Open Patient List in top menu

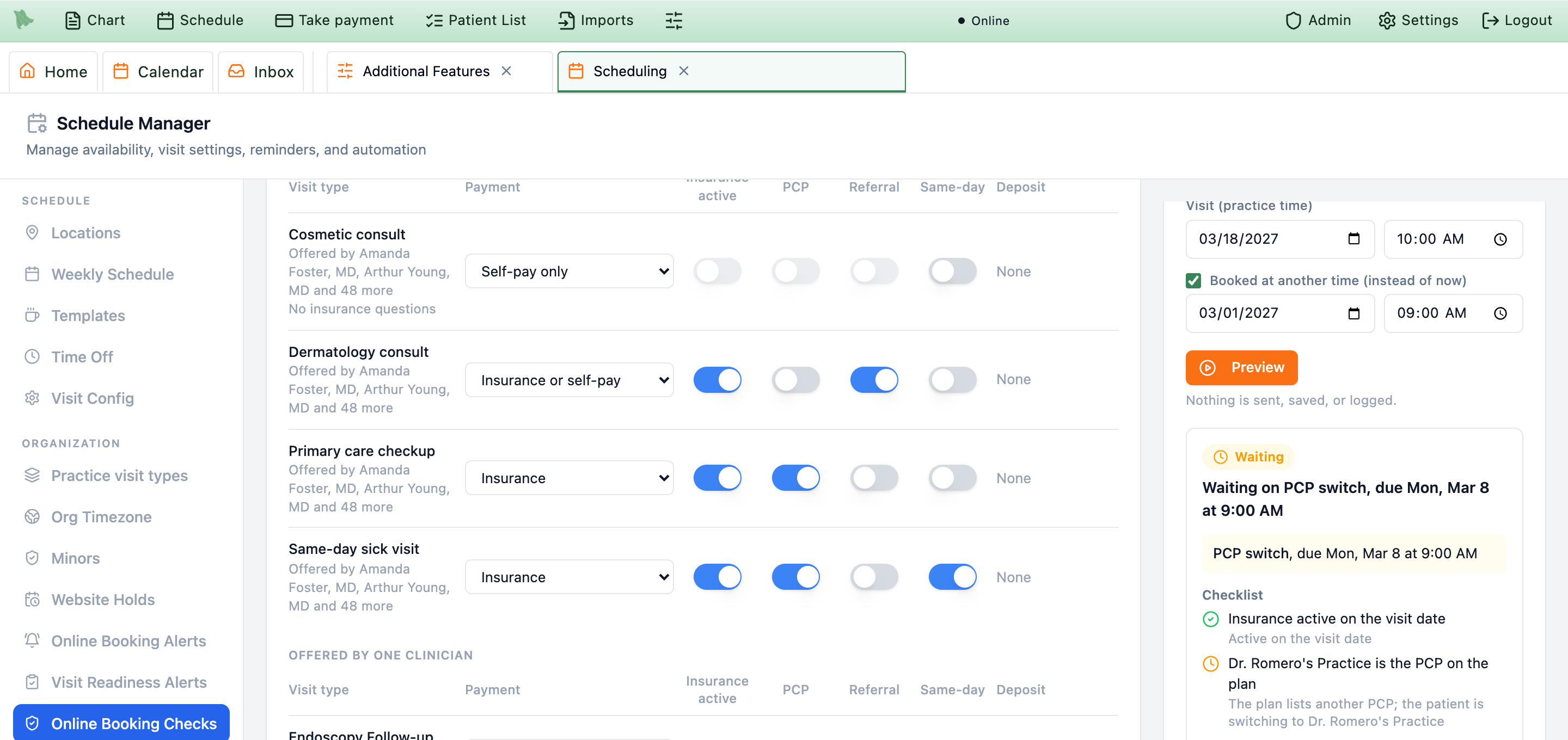click(475, 20)
